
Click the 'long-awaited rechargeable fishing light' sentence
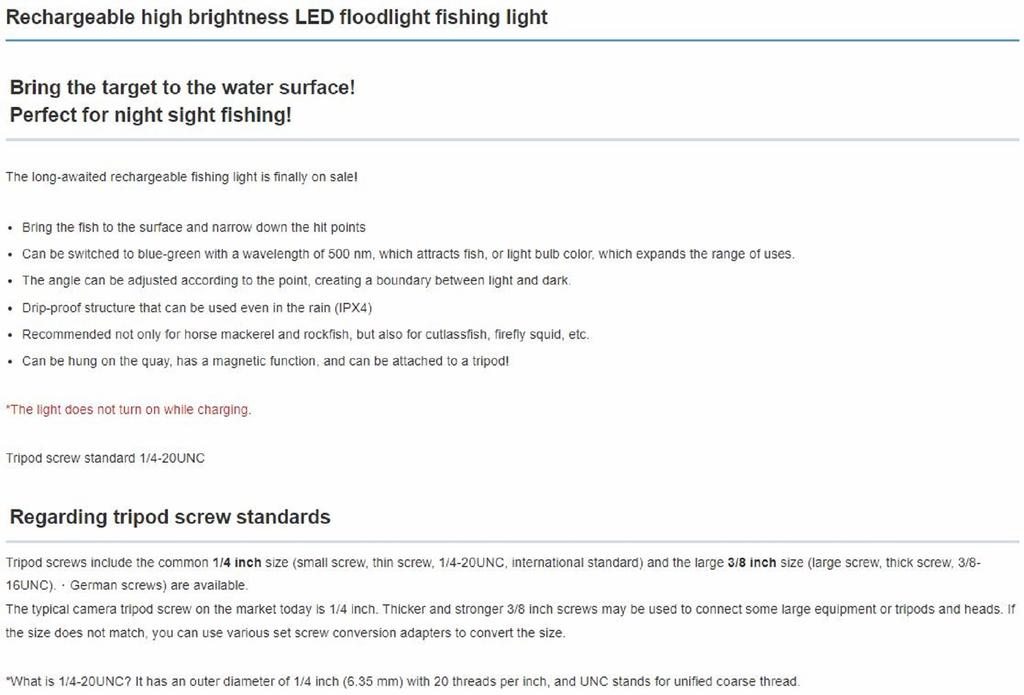click(x=181, y=177)
